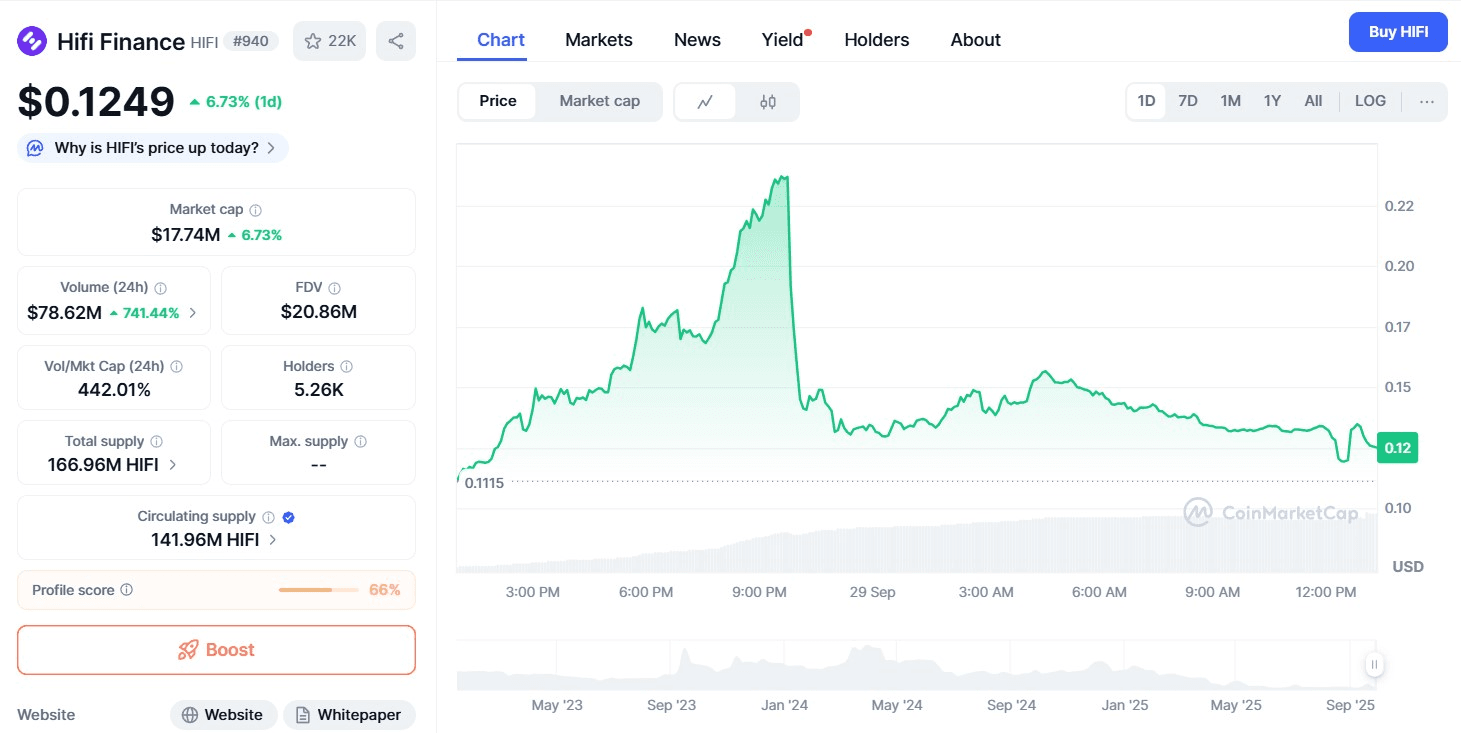Select the 7D time range
This screenshot has height=733, width=1461.
[1188, 101]
